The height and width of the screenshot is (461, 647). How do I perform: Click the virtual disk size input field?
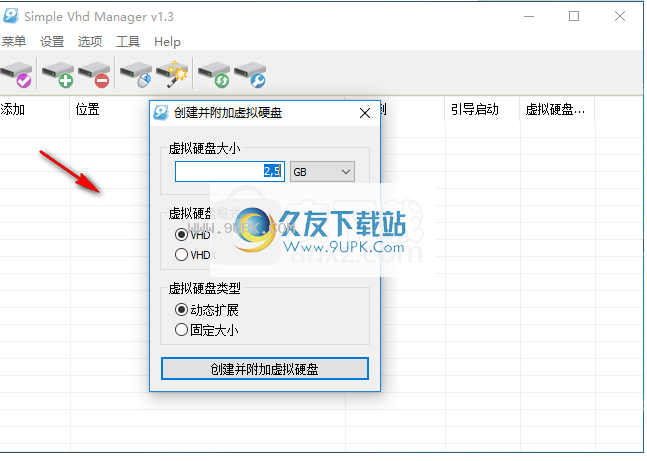coord(230,171)
